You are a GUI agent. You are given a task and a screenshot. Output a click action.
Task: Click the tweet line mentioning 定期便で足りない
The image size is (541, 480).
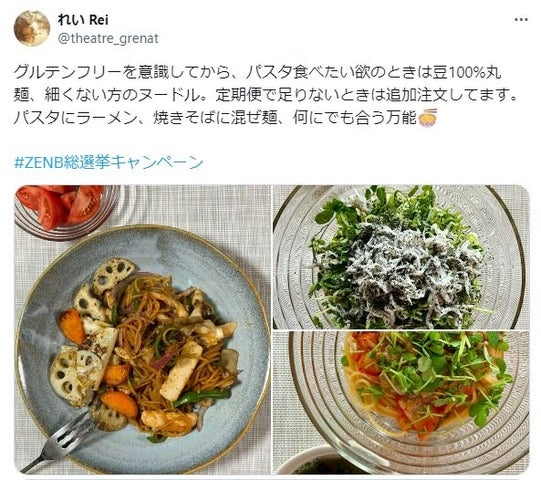(x=266, y=95)
